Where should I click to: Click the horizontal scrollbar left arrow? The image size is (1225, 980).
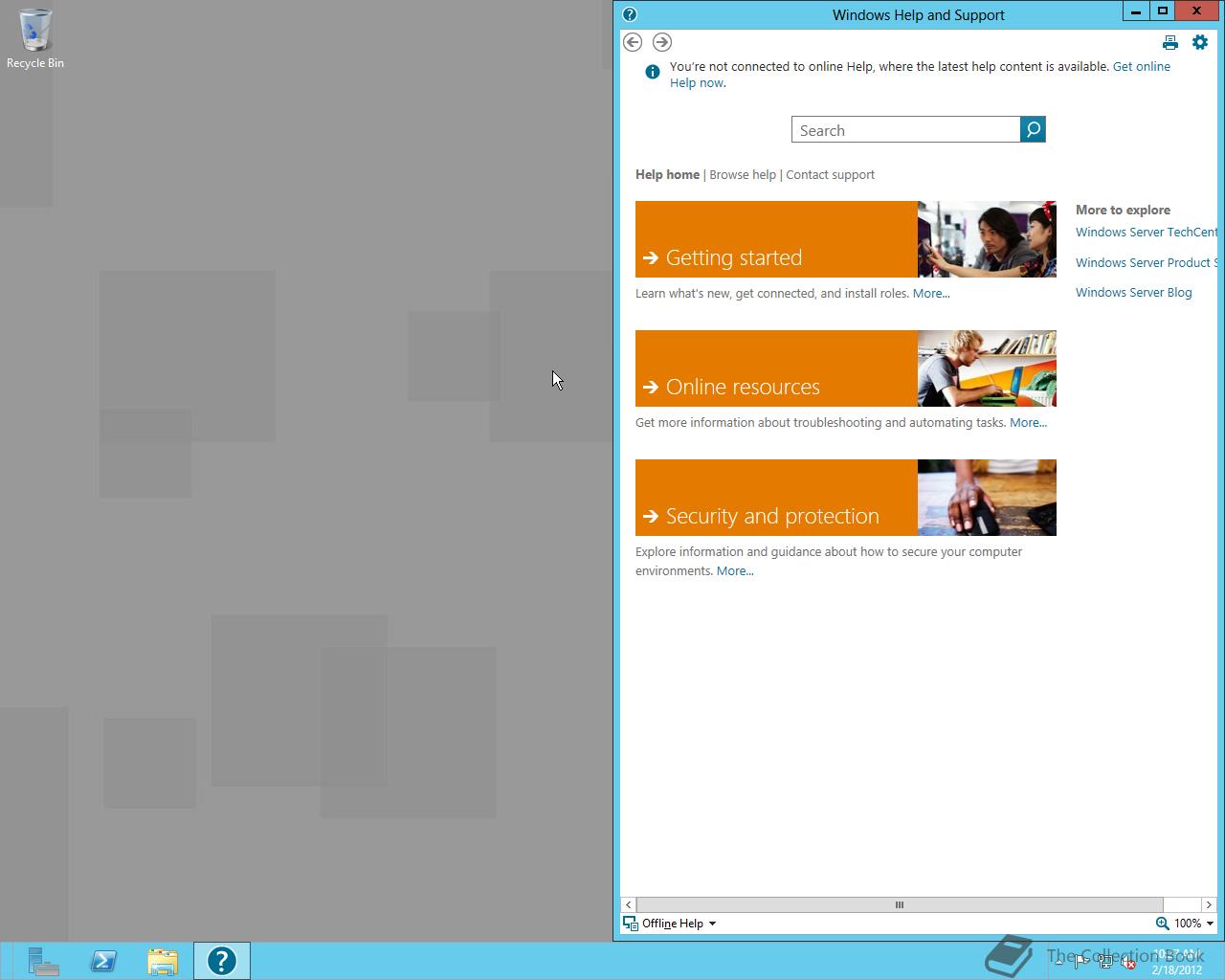click(629, 904)
